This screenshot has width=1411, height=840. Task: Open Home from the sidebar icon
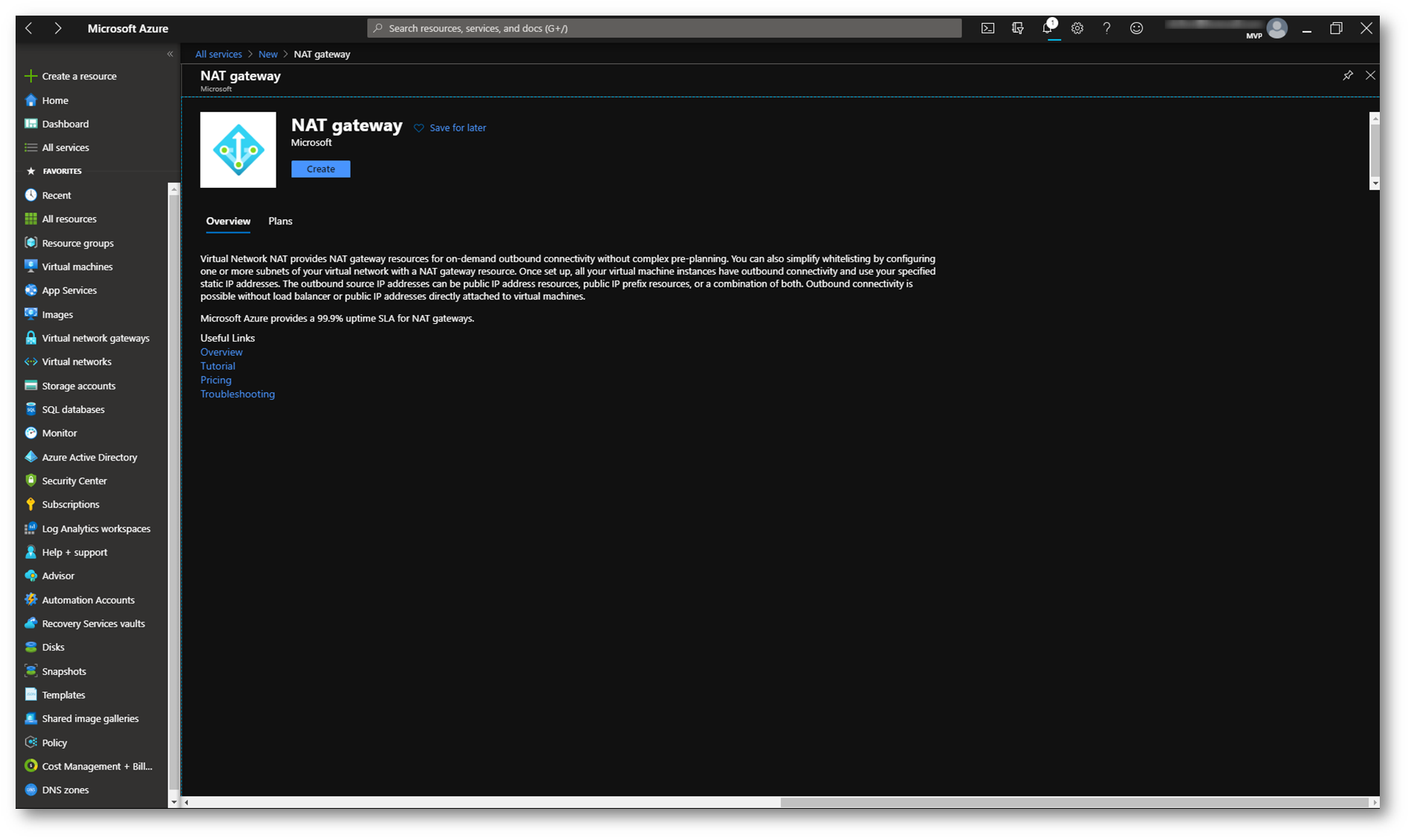click(30, 100)
